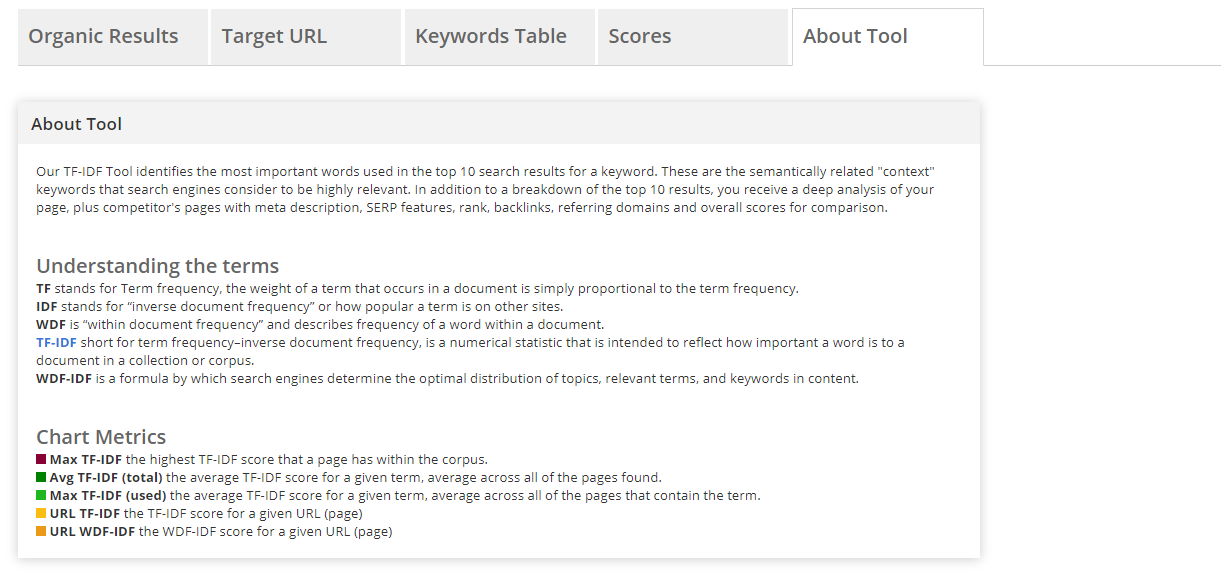1231x574 pixels.
Task: Click the Chart Metrics heading
Action: tap(101, 437)
